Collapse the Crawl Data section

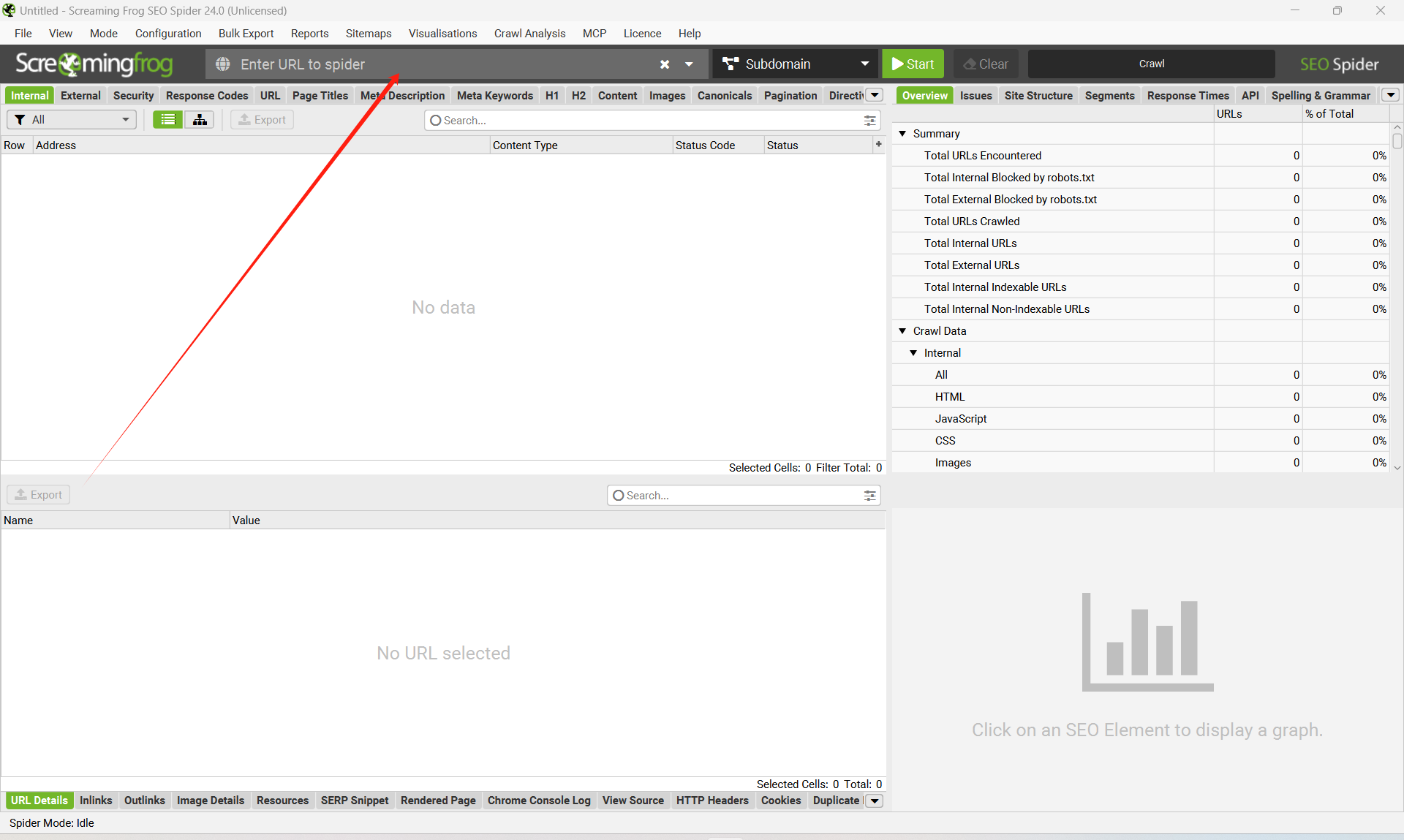pos(902,331)
